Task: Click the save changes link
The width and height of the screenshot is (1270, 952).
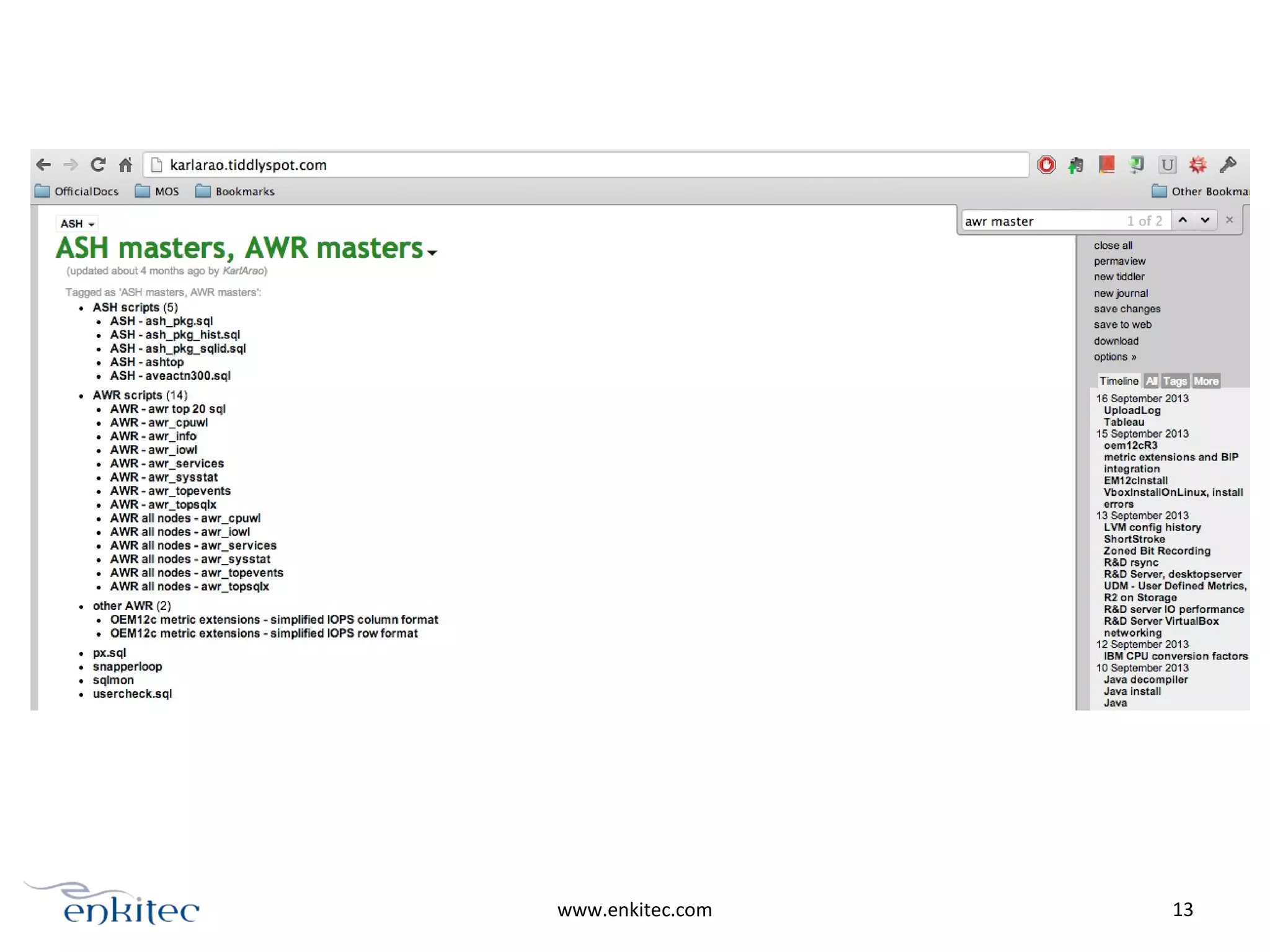Action: (1126, 309)
